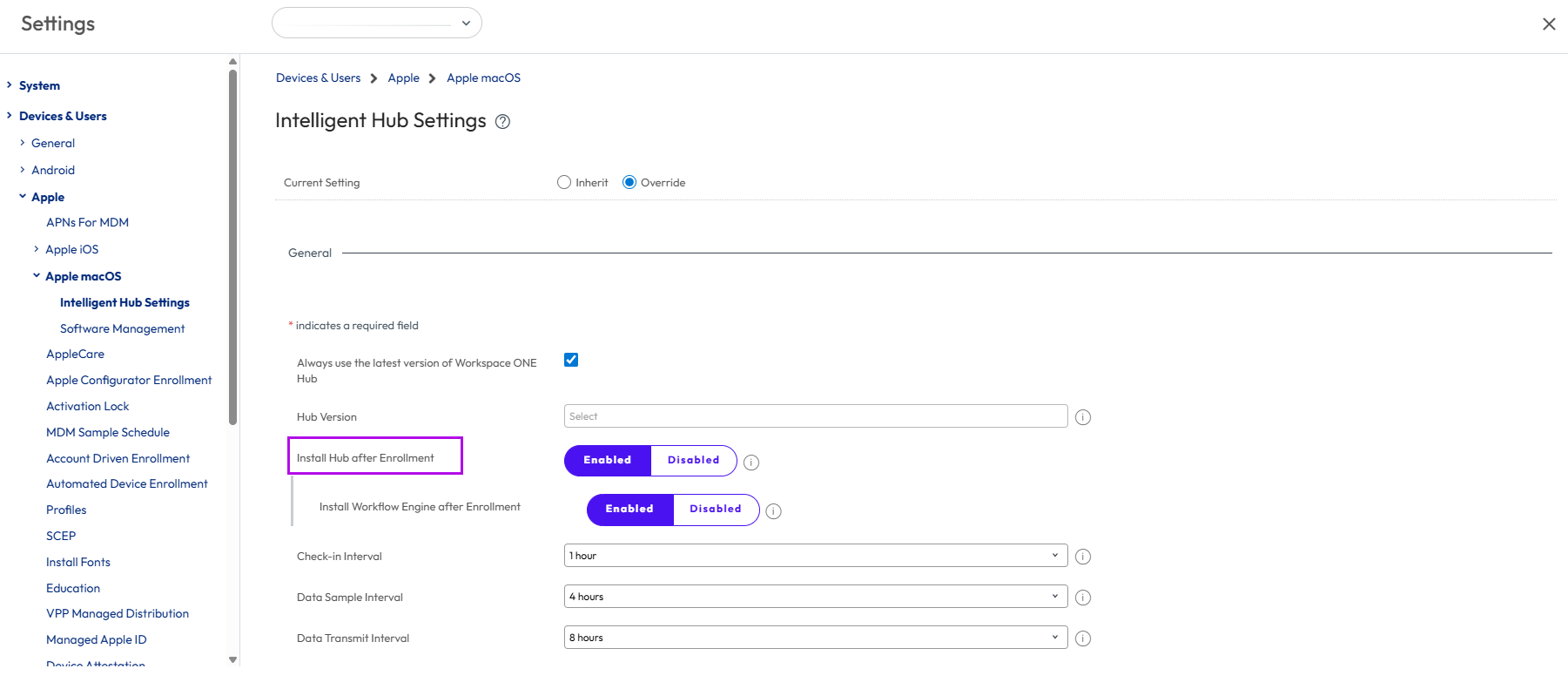This screenshot has width=1568, height=689.
Task: Open Install Fonts settings
Action: (78, 562)
